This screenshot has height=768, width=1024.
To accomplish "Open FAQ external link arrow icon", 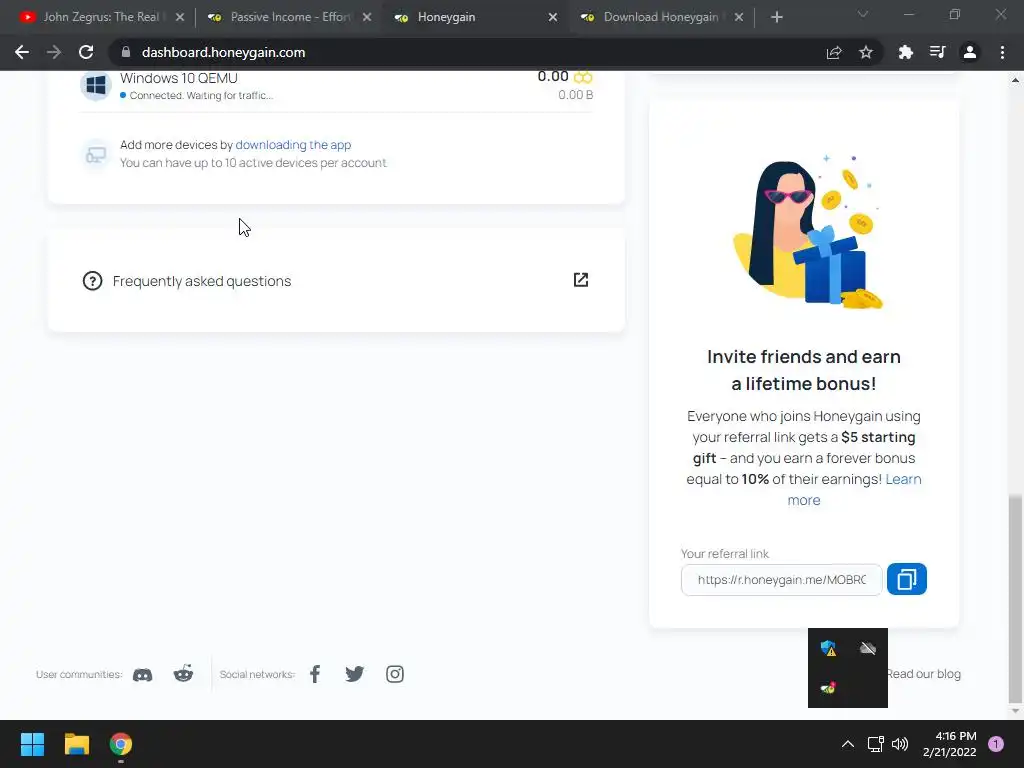I will 581,280.
